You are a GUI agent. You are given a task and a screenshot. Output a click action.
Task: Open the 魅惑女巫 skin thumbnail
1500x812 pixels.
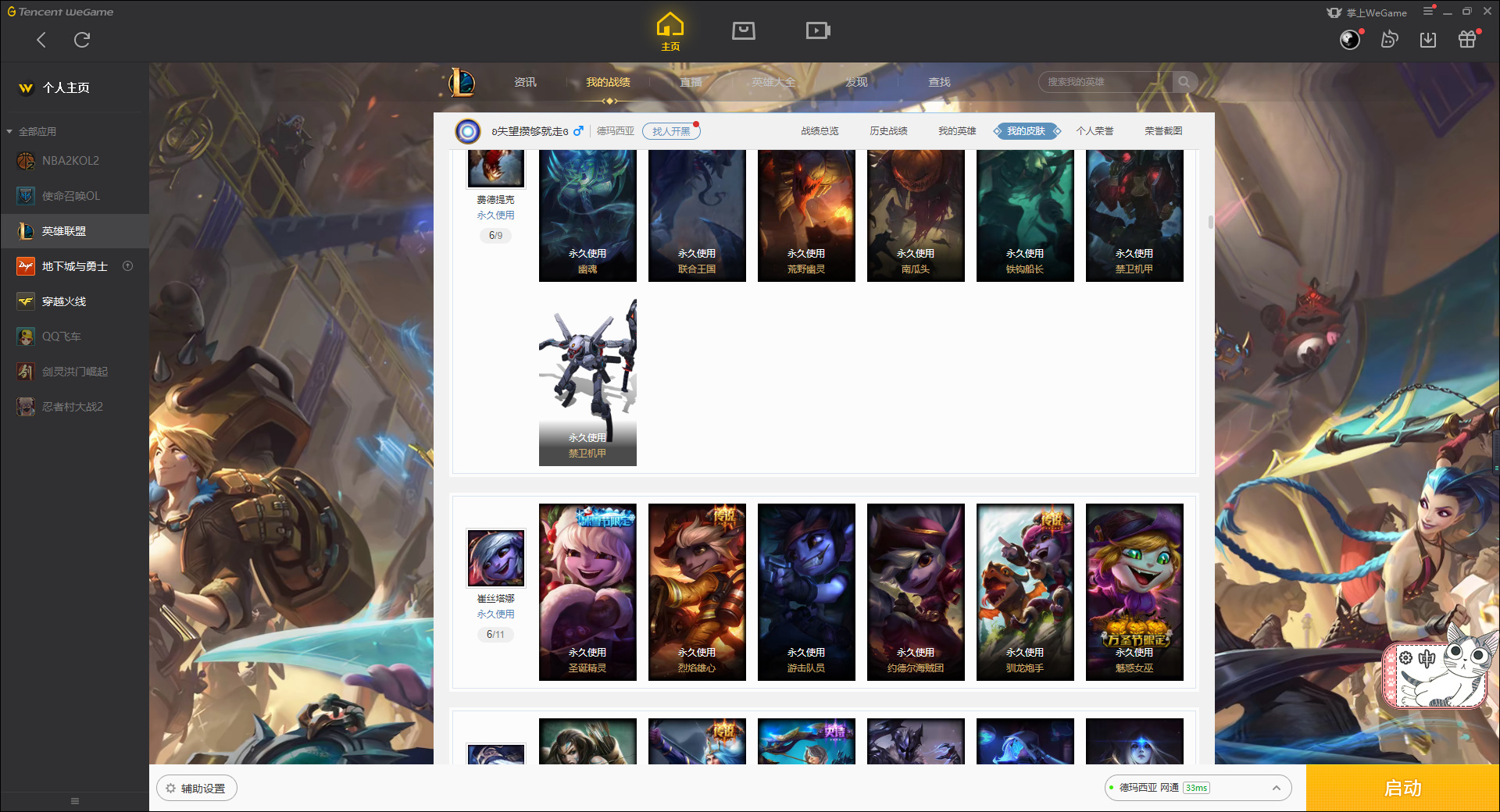point(1134,592)
